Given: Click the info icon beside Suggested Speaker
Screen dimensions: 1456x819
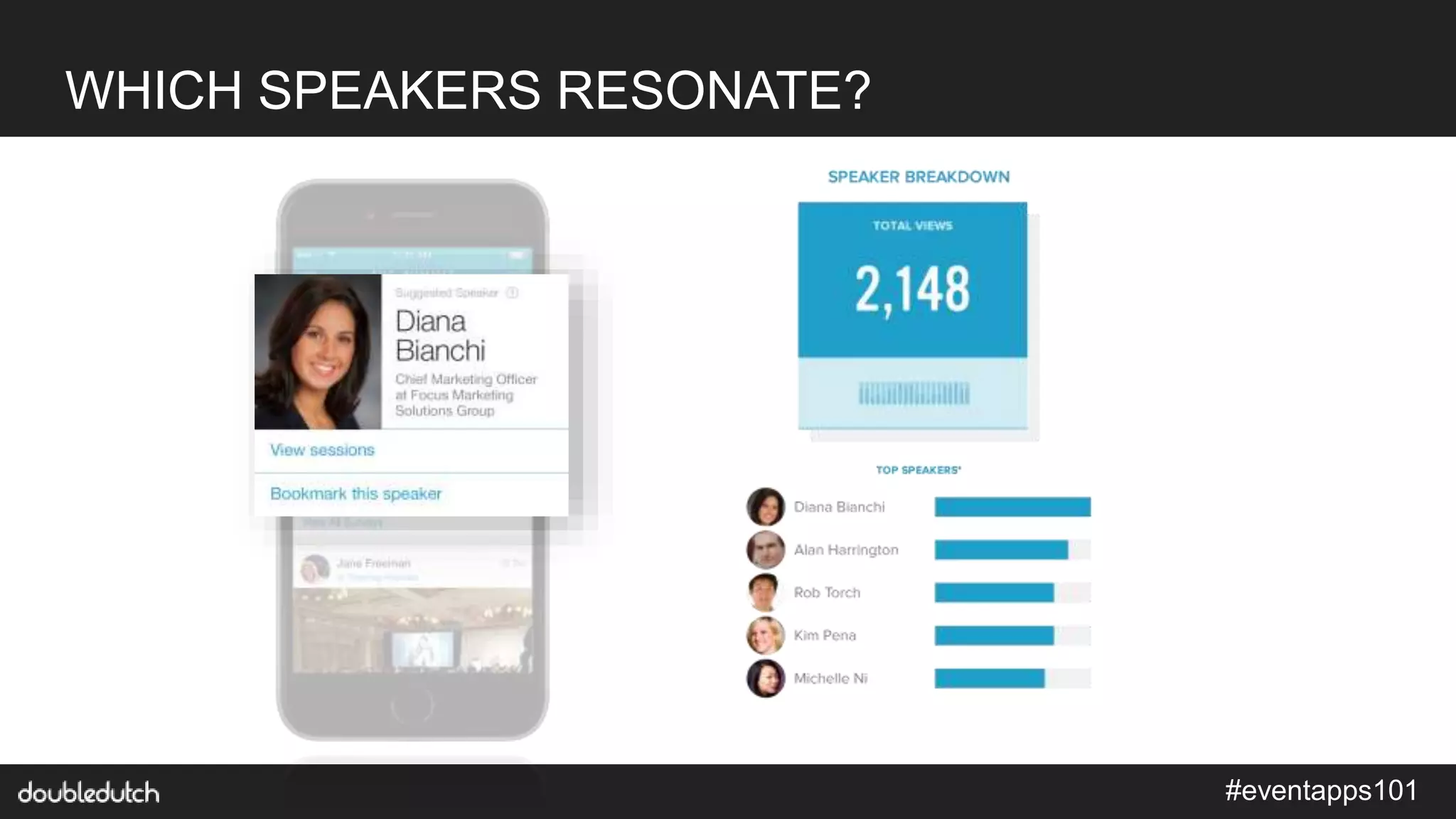Looking at the screenshot, I should (x=512, y=293).
